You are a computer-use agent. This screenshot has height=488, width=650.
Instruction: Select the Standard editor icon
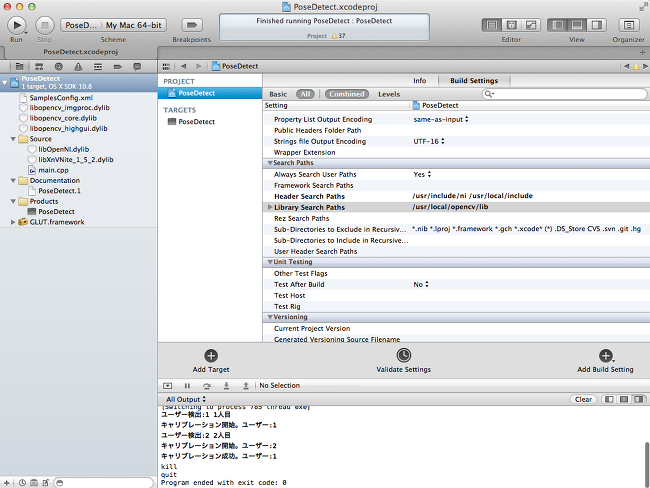pyautogui.click(x=492, y=25)
